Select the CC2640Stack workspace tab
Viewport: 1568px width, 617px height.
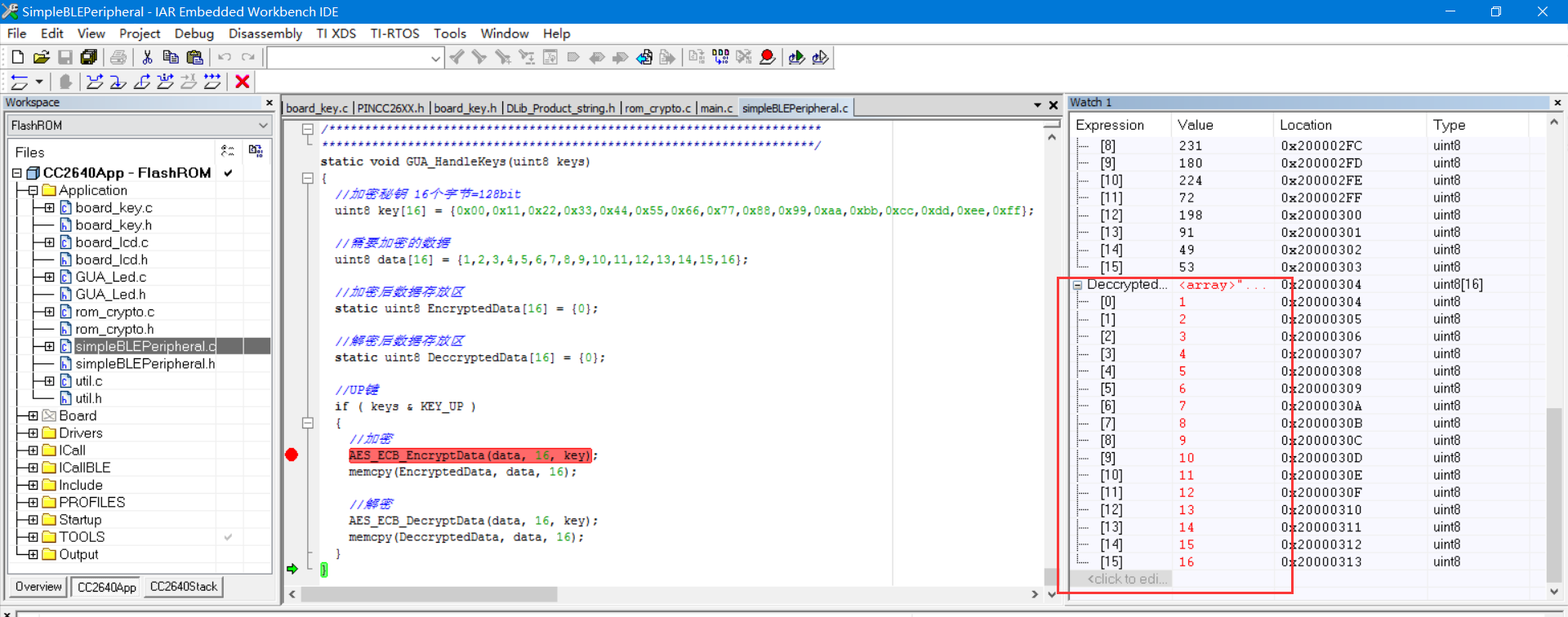pyautogui.click(x=184, y=587)
